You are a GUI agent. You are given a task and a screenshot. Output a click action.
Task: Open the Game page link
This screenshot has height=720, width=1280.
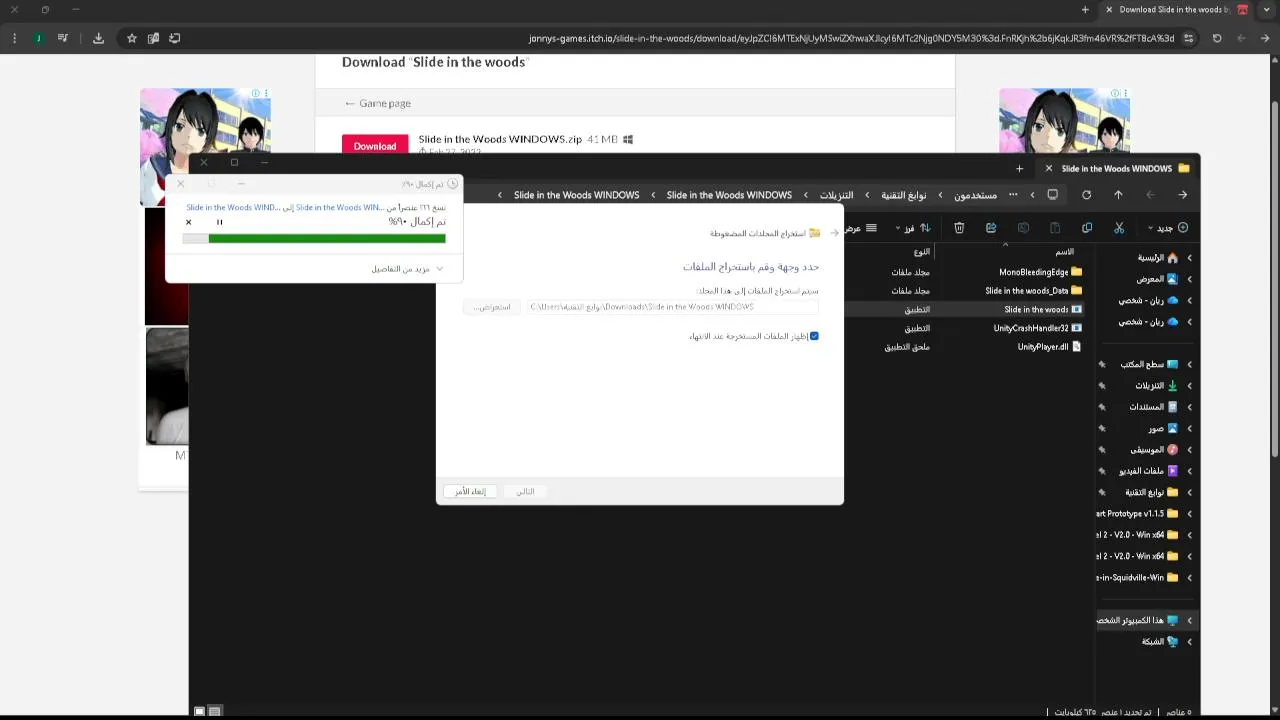pos(378,103)
